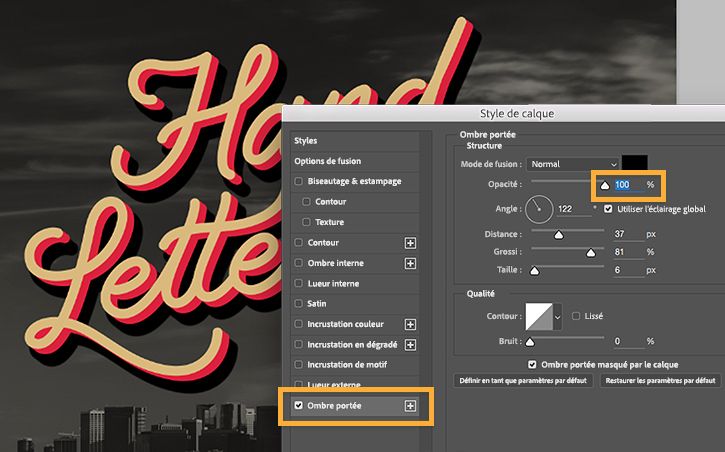Click the Contour curve thumbnail

click(539, 317)
